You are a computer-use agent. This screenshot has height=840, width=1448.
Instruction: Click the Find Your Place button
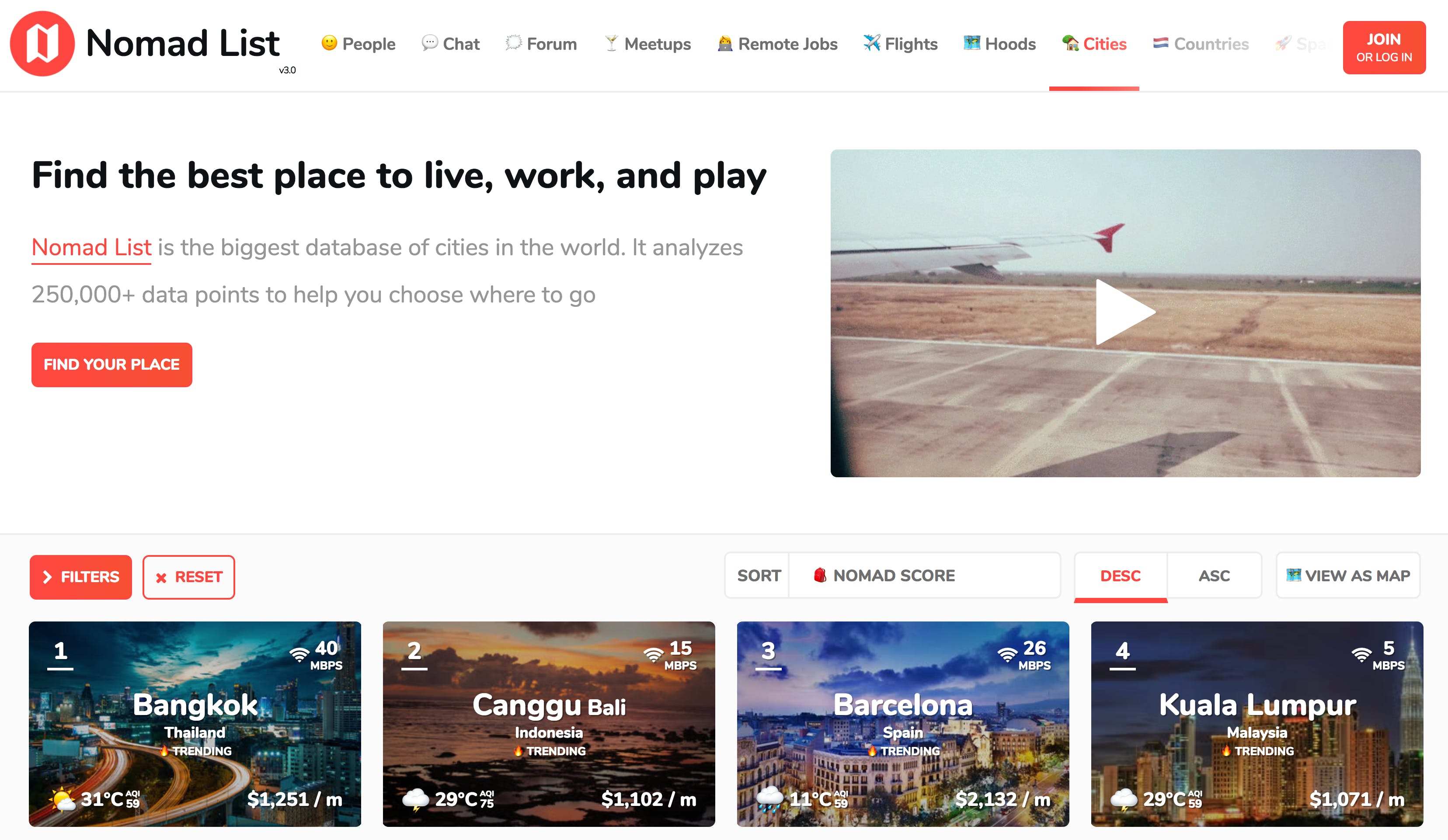[x=111, y=365]
